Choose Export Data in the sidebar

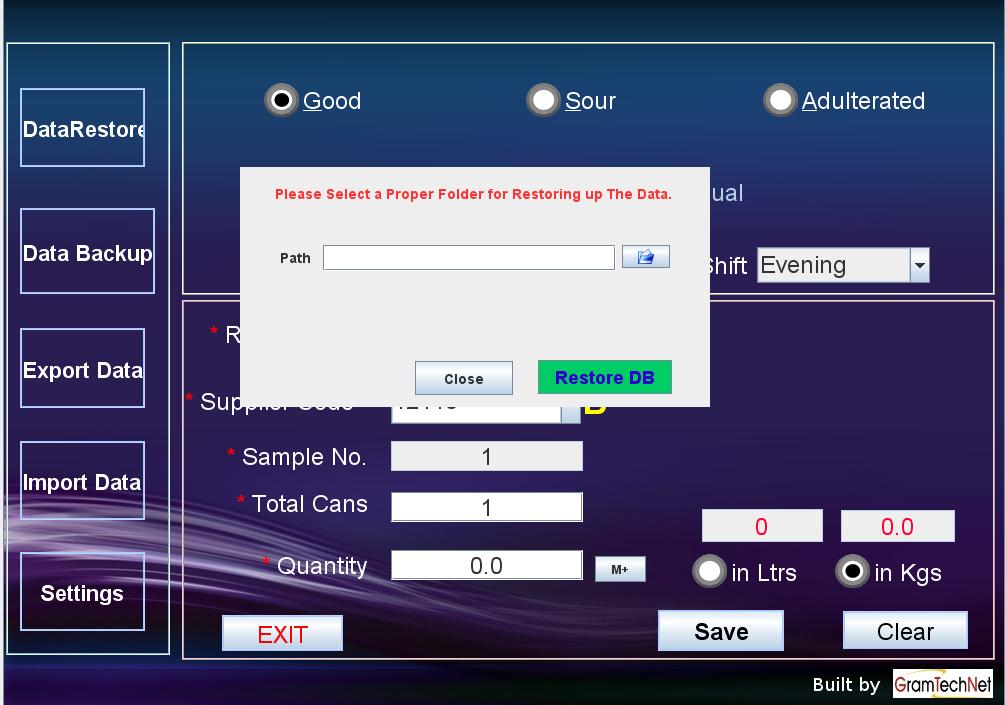[83, 369]
